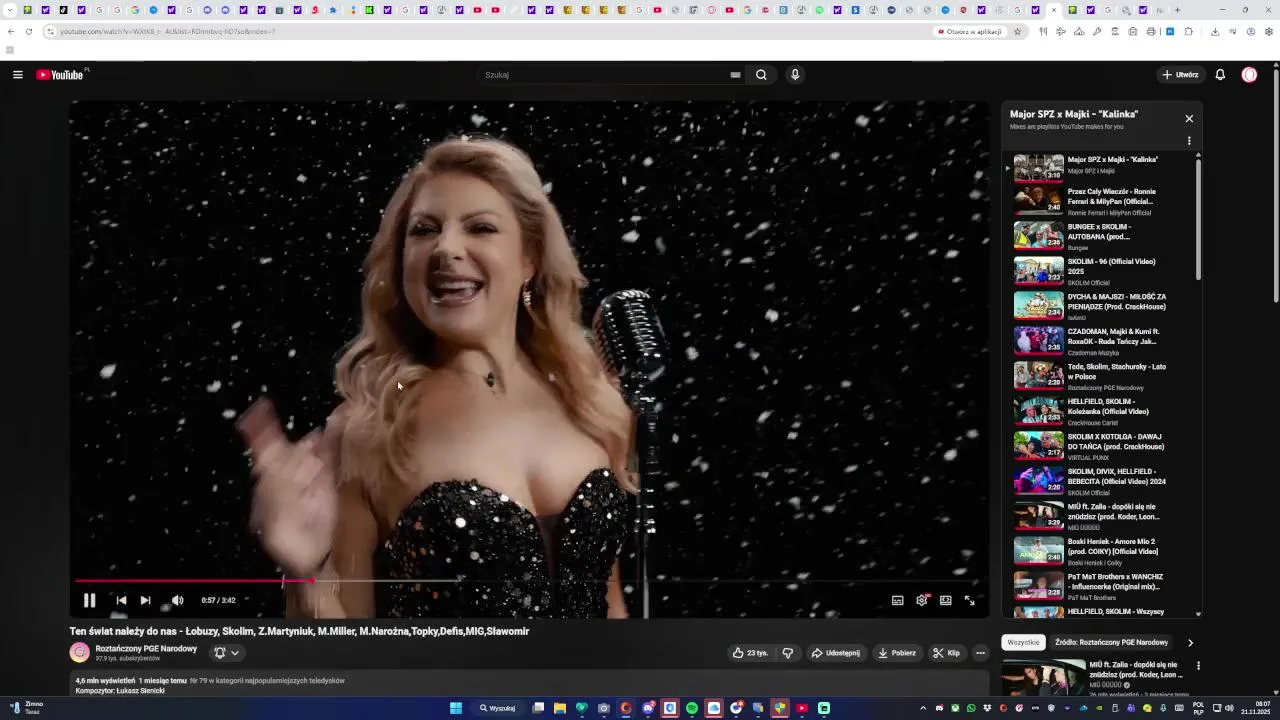This screenshot has height=720, width=1280.
Task: Open MIÜ ft. Zalia recommended video thumbnail
Action: [1044, 677]
